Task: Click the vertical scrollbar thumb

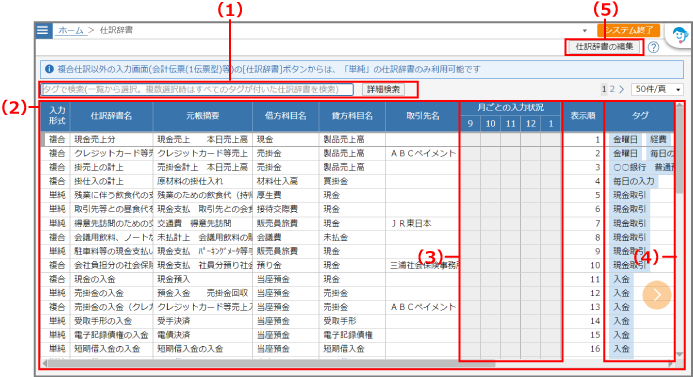Action: point(680,150)
